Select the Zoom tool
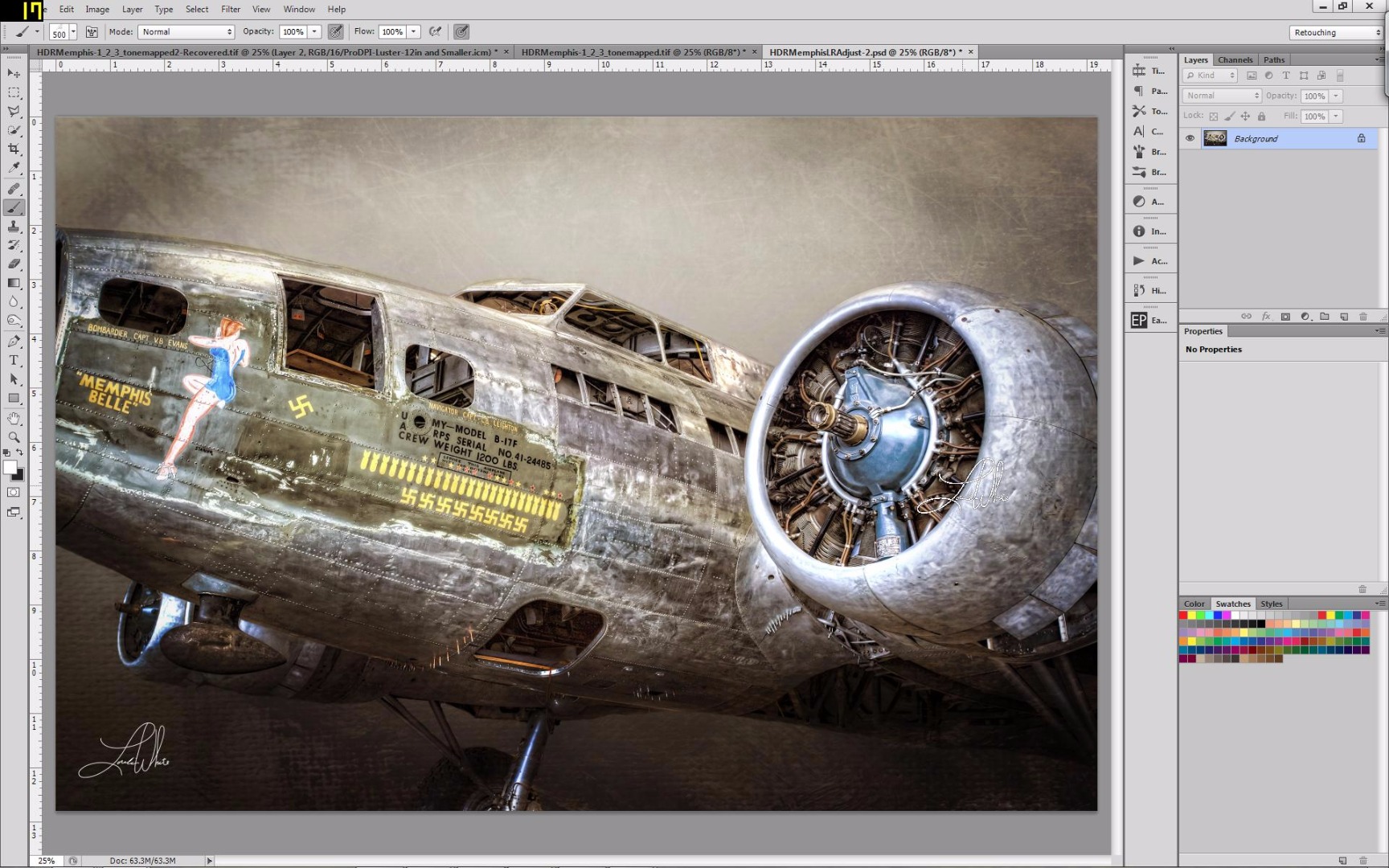This screenshot has height=868, width=1389. point(14,437)
